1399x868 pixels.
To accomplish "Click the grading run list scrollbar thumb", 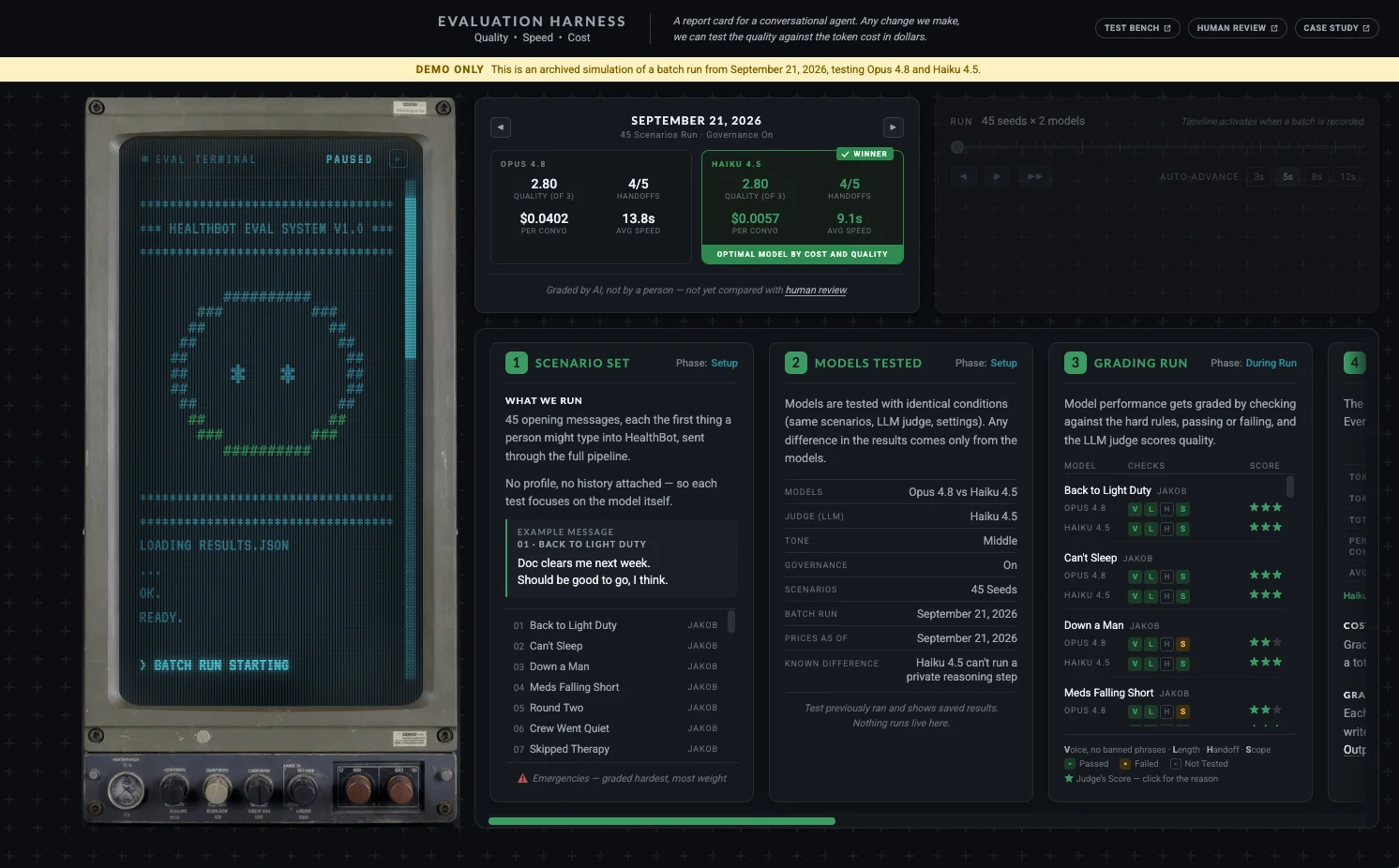I will coord(1290,486).
